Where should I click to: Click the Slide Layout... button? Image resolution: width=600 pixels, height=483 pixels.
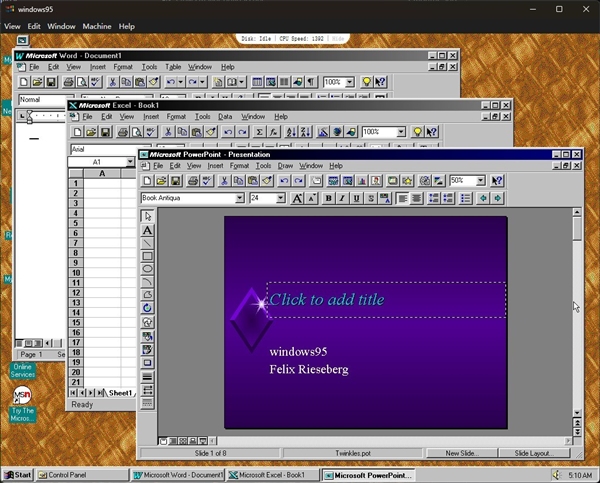coord(534,453)
